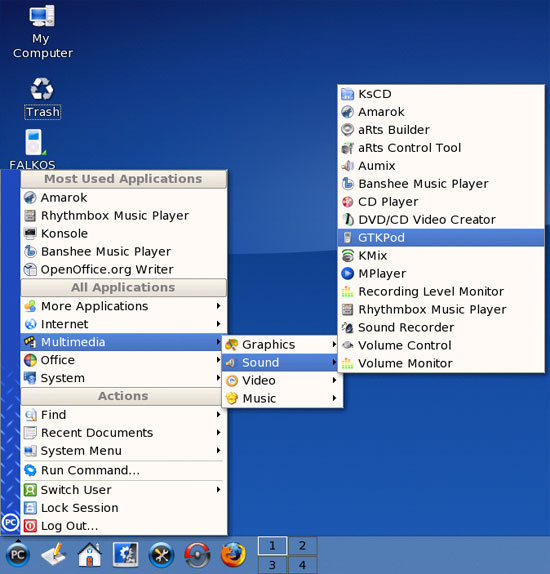550x574 pixels.
Task: Expand the Recent Documents submenu
Action: 124,432
